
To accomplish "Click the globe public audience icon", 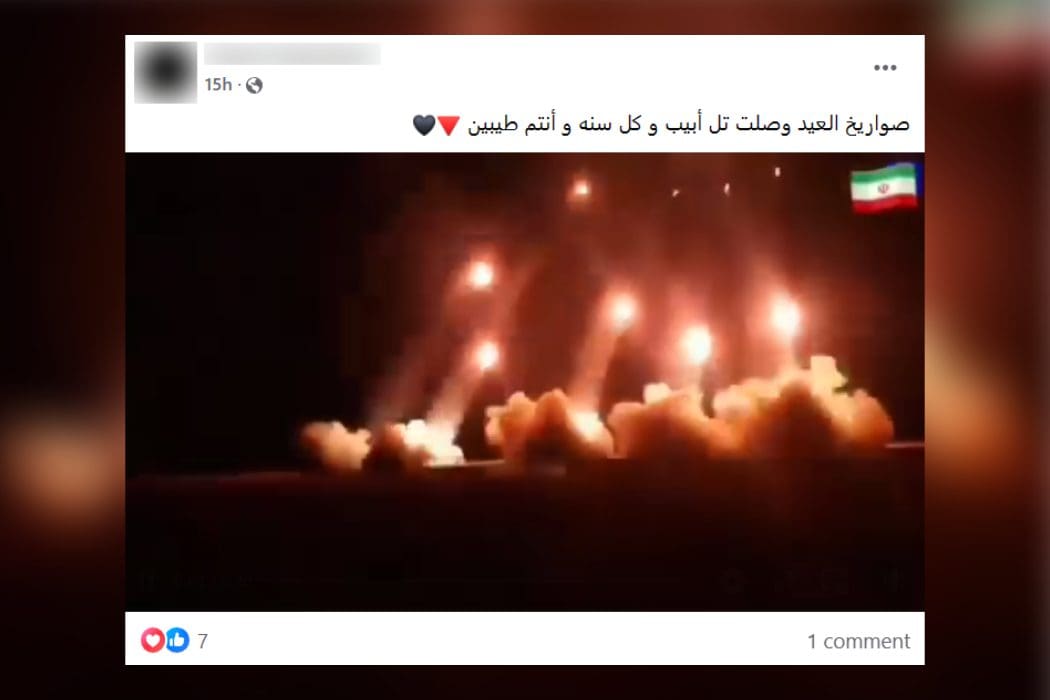I will coord(254,85).
